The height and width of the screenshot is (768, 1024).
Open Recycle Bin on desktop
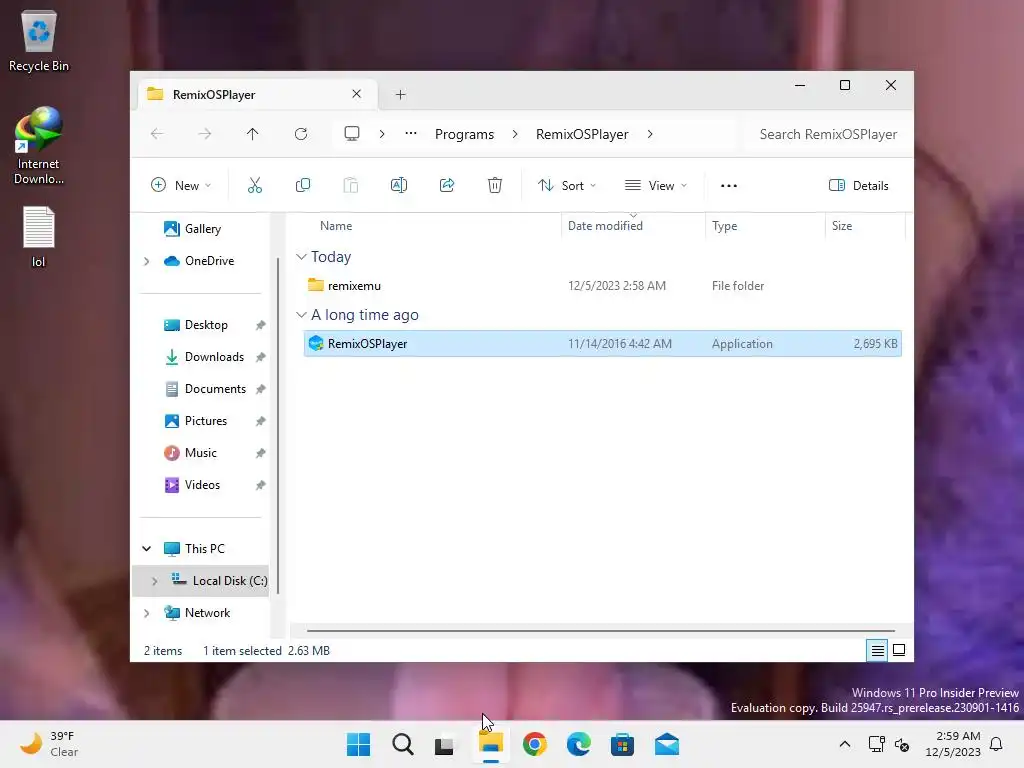coord(39,42)
